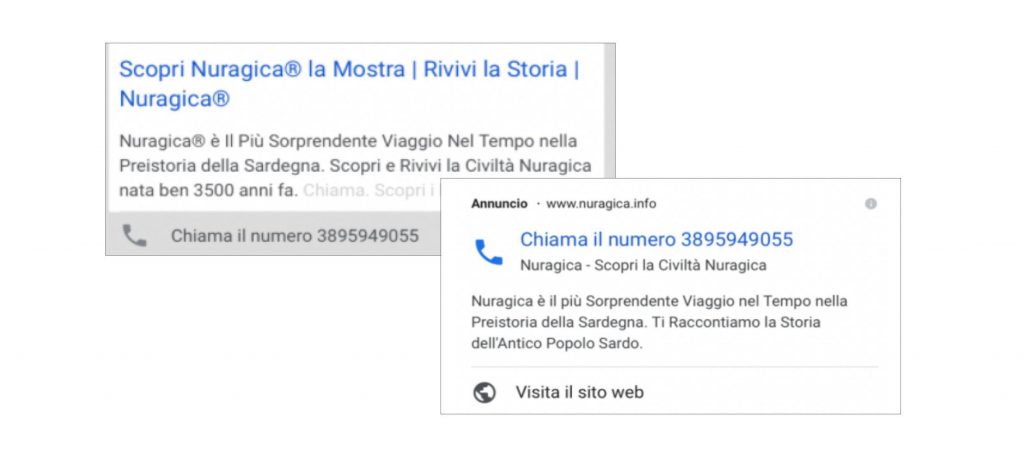Image resolution: width=1024 pixels, height=460 pixels.
Task: Click the gray phone icon in left ad
Action: pos(135,236)
